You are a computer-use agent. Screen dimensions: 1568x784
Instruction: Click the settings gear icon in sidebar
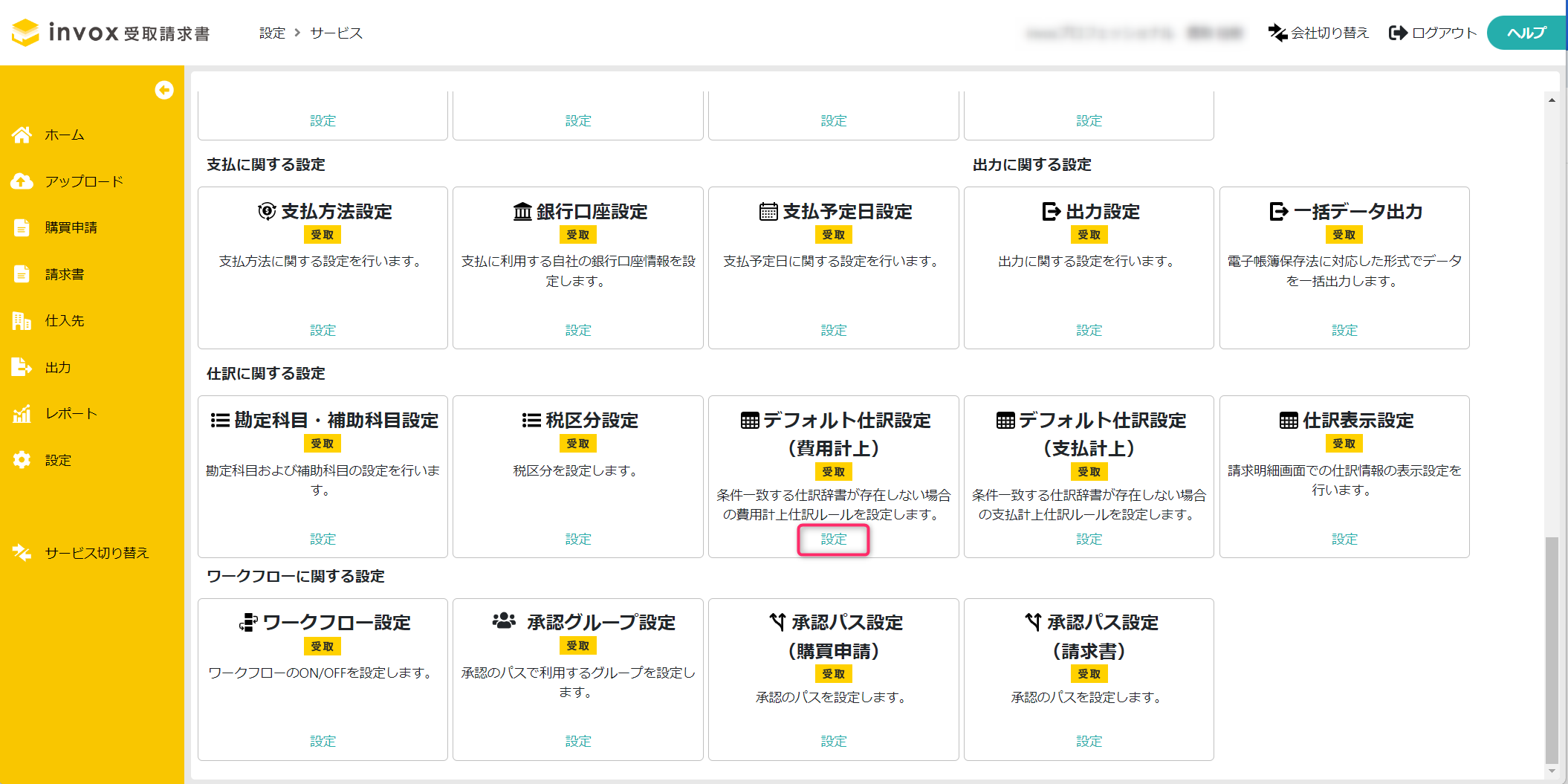(22, 460)
